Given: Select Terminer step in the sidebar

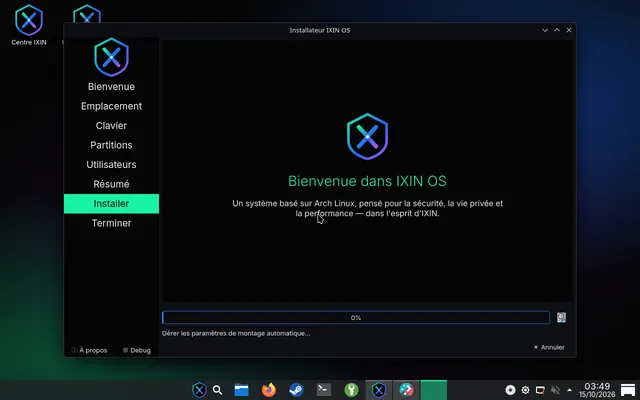Looking at the screenshot, I should pyautogui.click(x=111, y=223).
